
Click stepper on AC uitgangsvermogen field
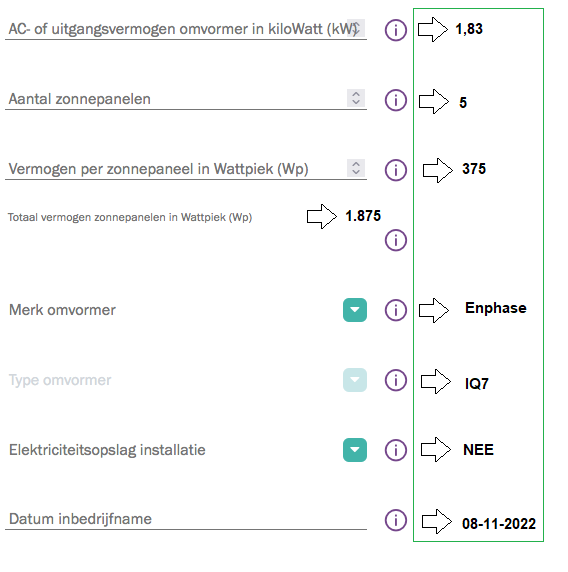coord(356,28)
